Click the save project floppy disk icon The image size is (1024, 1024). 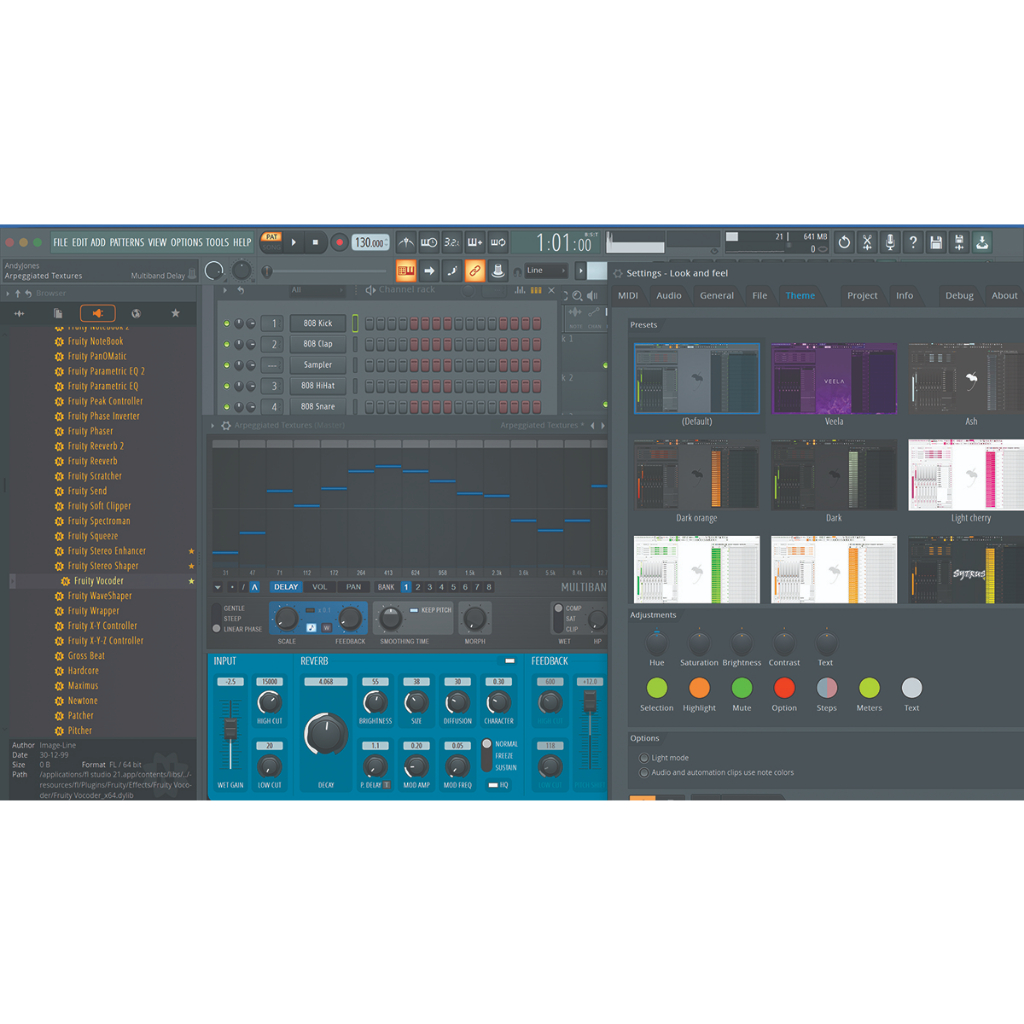coord(938,242)
